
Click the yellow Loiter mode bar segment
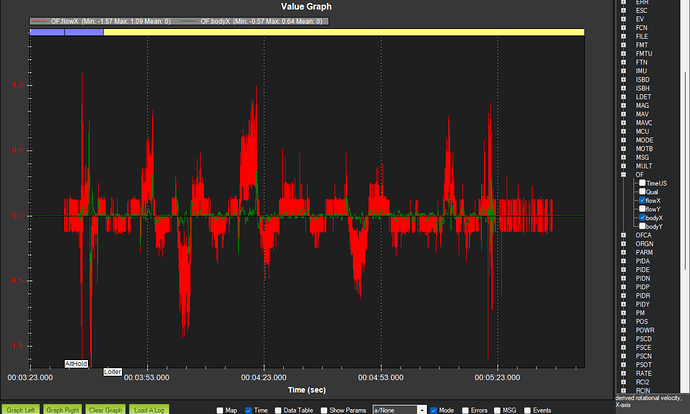pos(344,32)
